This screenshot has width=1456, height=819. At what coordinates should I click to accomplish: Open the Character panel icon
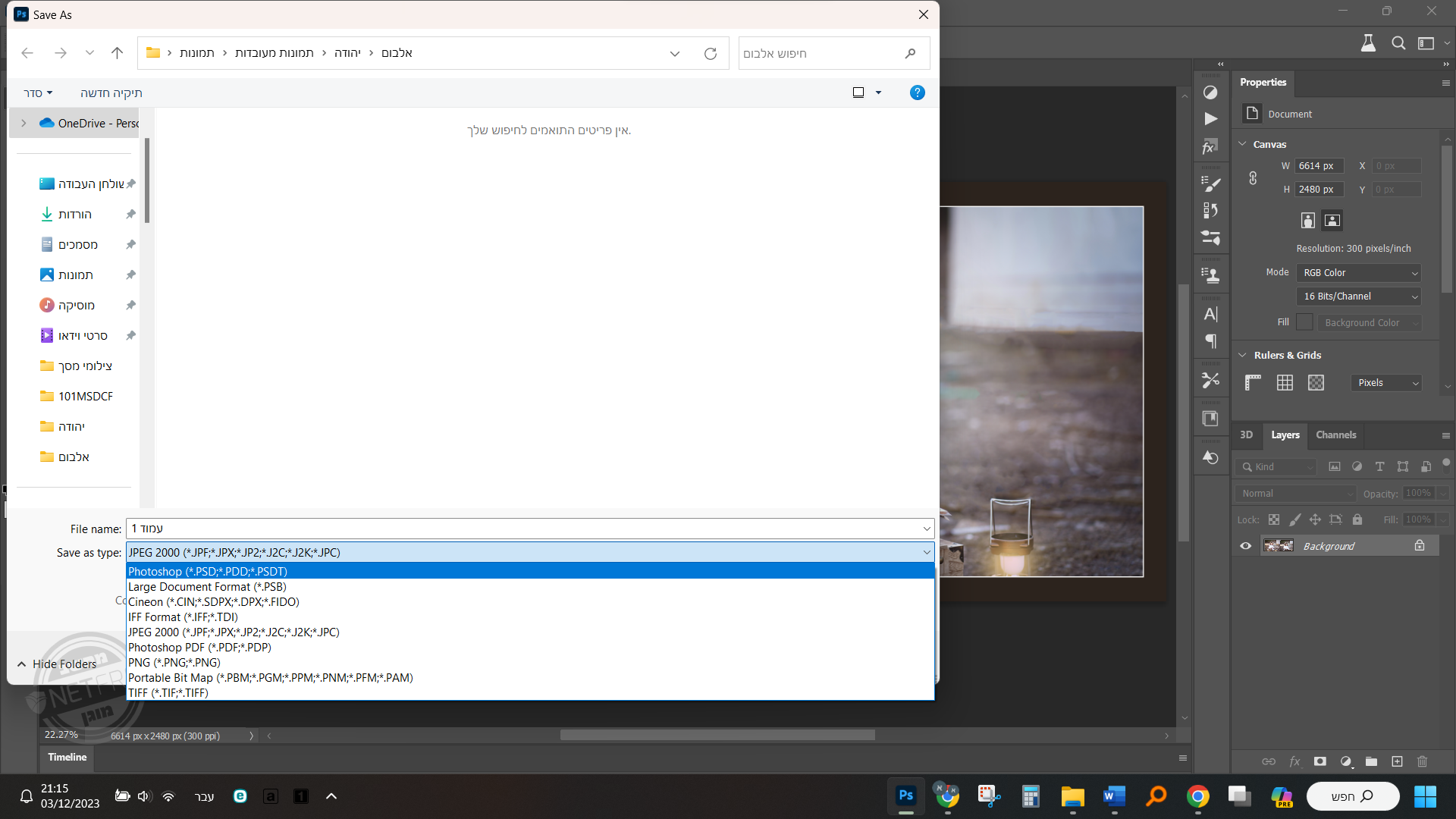point(1210,314)
